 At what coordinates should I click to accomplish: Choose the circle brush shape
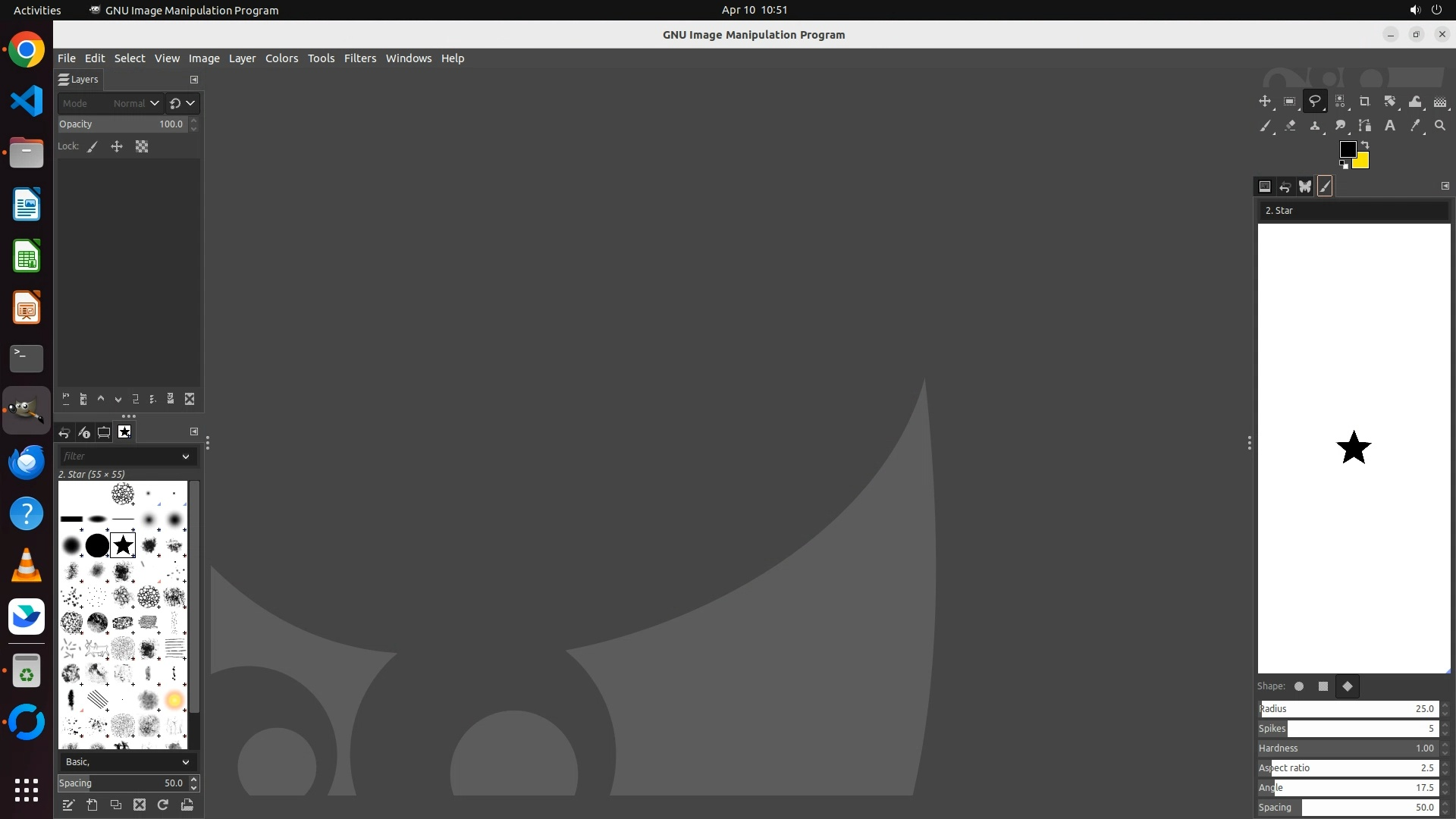[x=1299, y=686]
